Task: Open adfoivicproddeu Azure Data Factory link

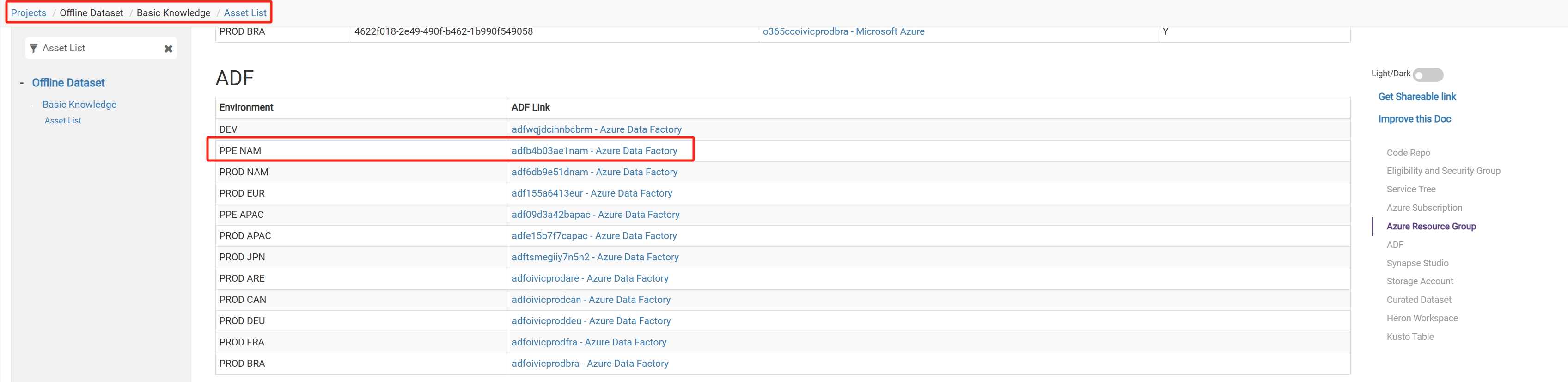Action: pyautogui.click(x=592, y=322)
